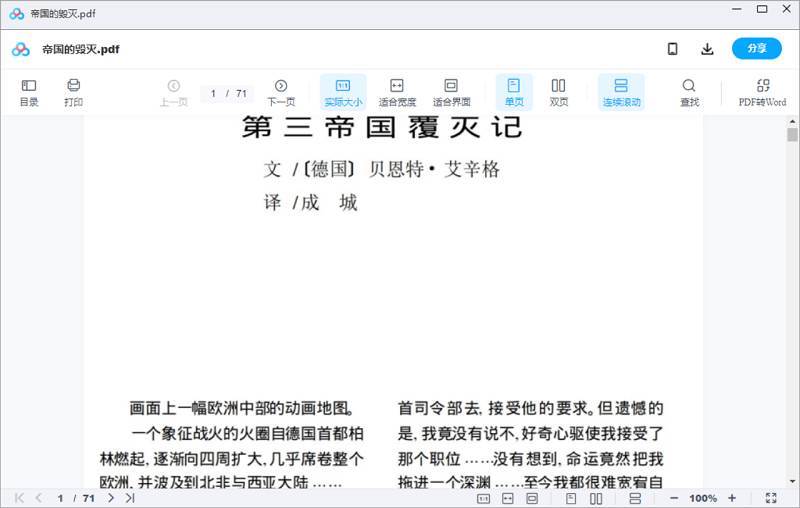Viewport: 800px width, 508px height.
Task: Click the download icon in header
Action: (x=707, y=49)
